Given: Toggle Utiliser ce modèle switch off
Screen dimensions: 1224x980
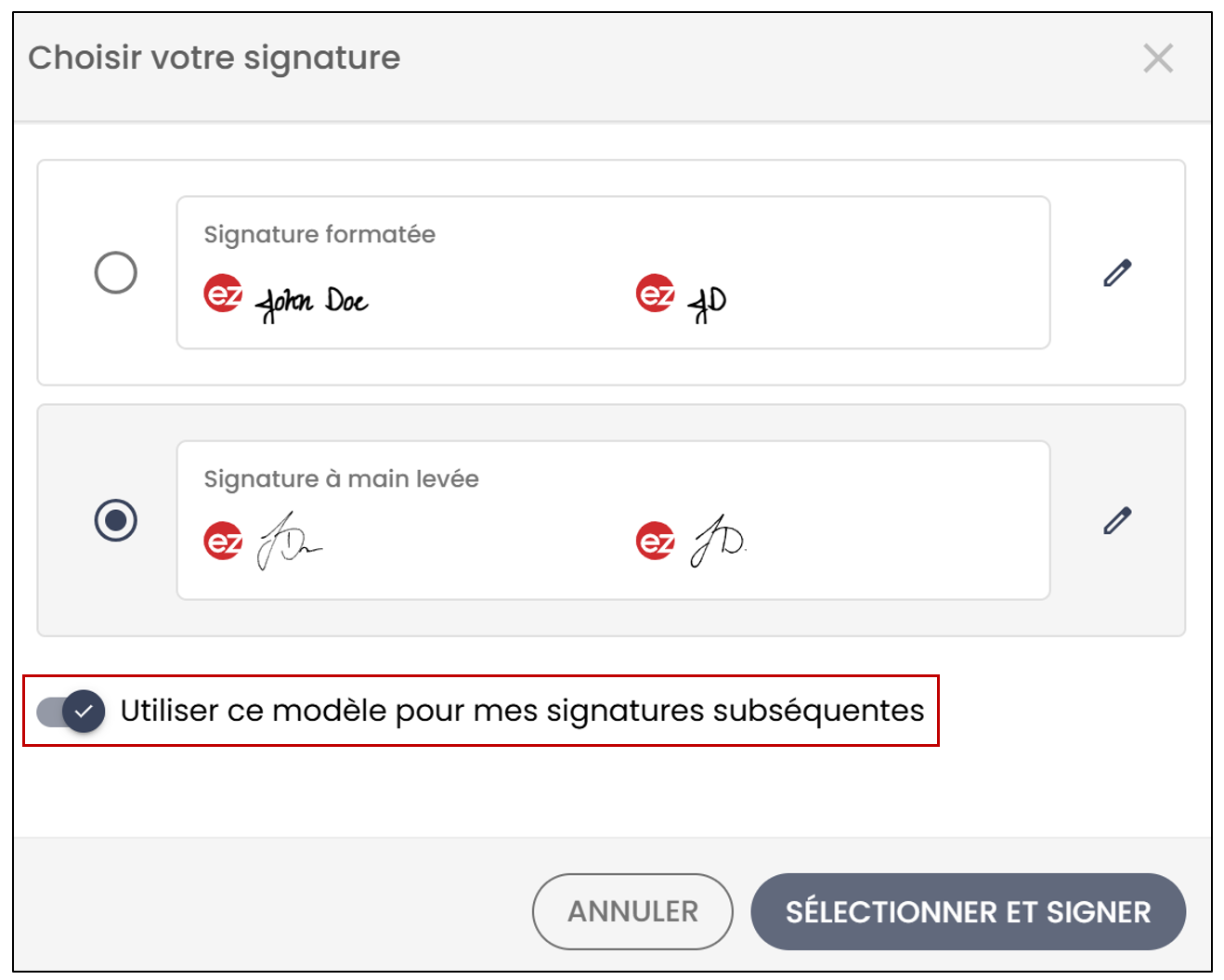Looking at the screenshot, I should [x=72, y=712].
